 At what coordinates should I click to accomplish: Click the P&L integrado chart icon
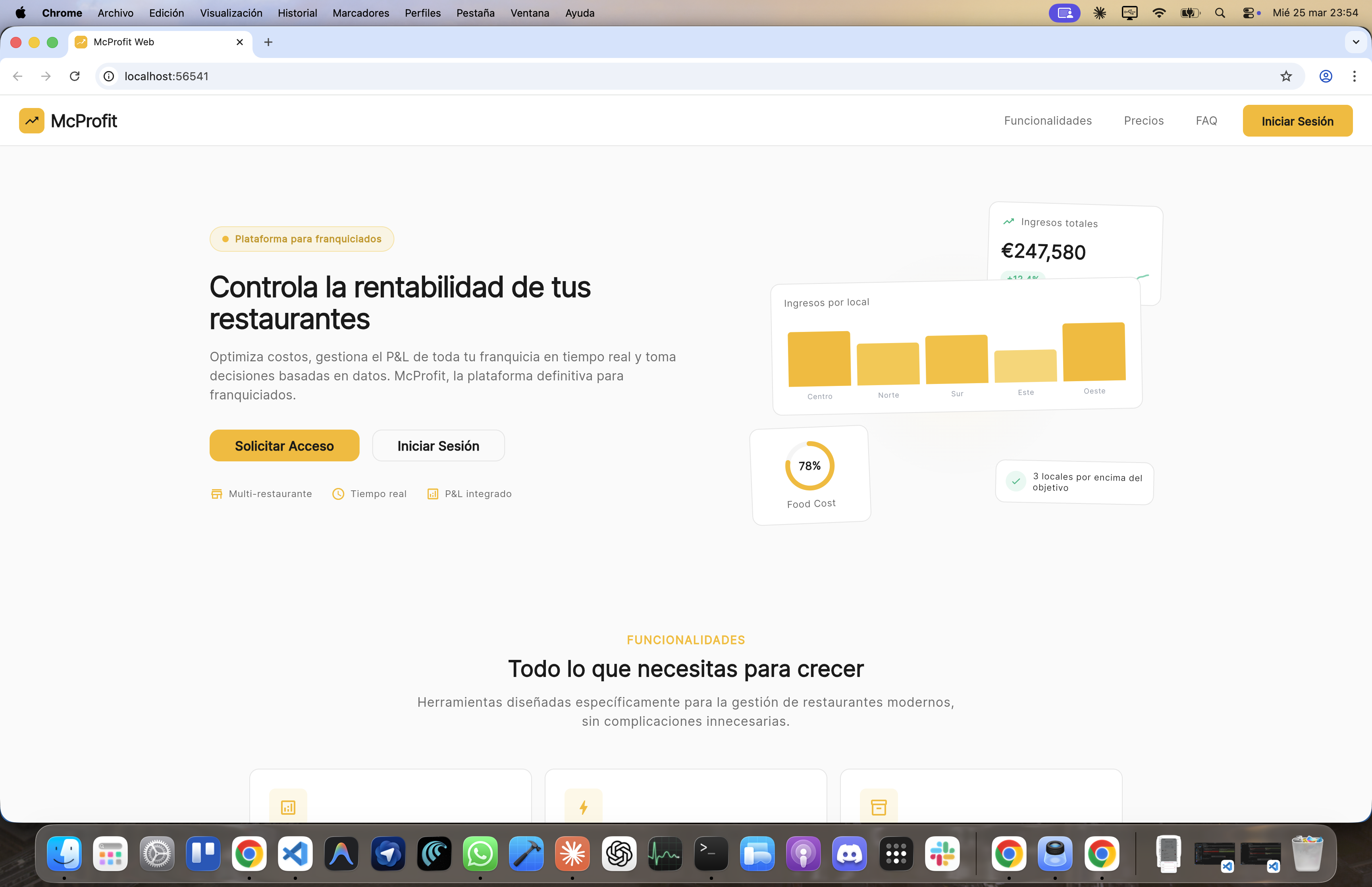point(432,494)
